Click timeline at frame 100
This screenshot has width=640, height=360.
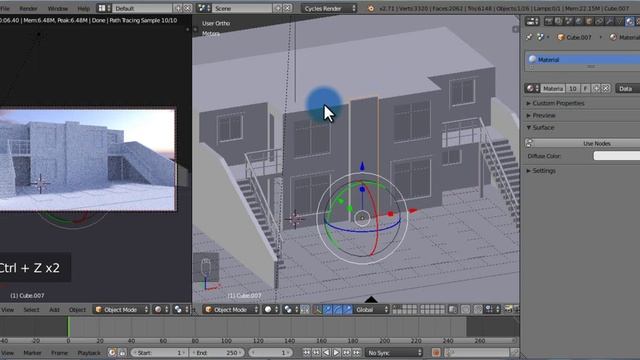point(227,327)
